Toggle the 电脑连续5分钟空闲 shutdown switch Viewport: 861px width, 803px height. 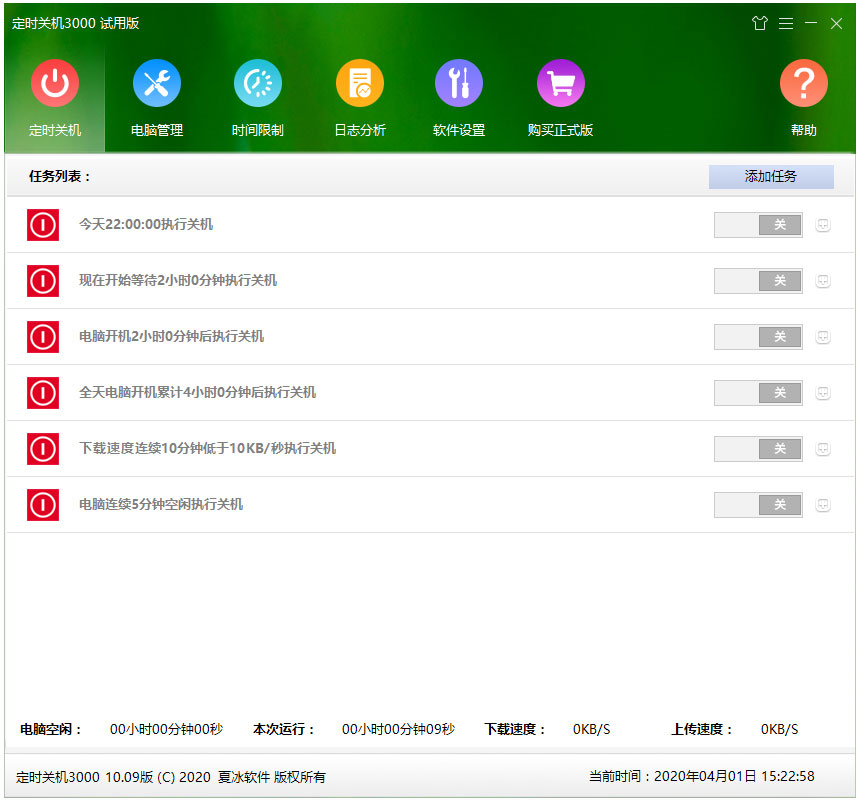coord(758,505)
